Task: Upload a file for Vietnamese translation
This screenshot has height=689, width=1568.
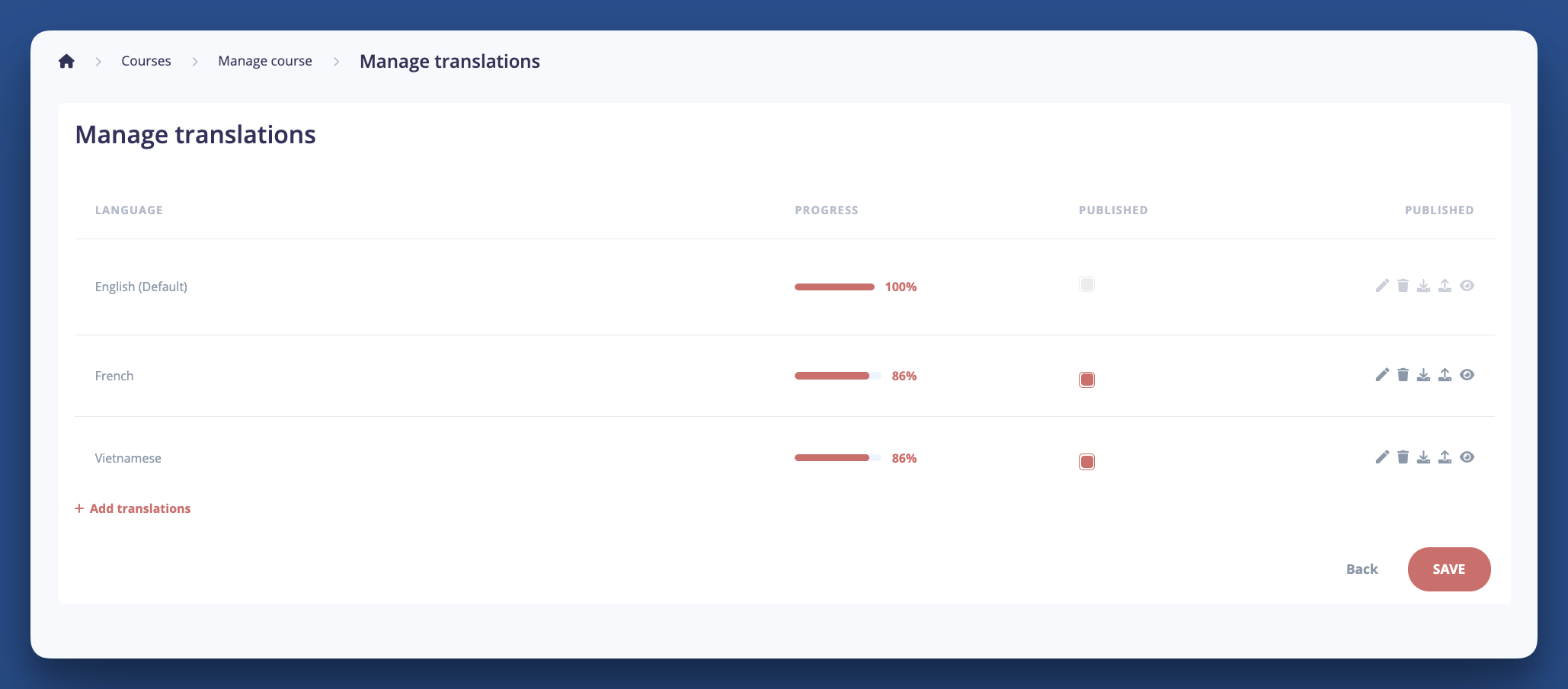Action: point(1445,457)
